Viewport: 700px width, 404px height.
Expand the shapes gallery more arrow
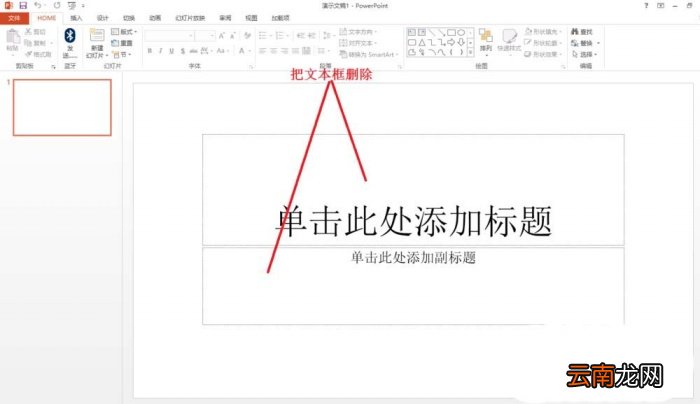coord(471,52)
